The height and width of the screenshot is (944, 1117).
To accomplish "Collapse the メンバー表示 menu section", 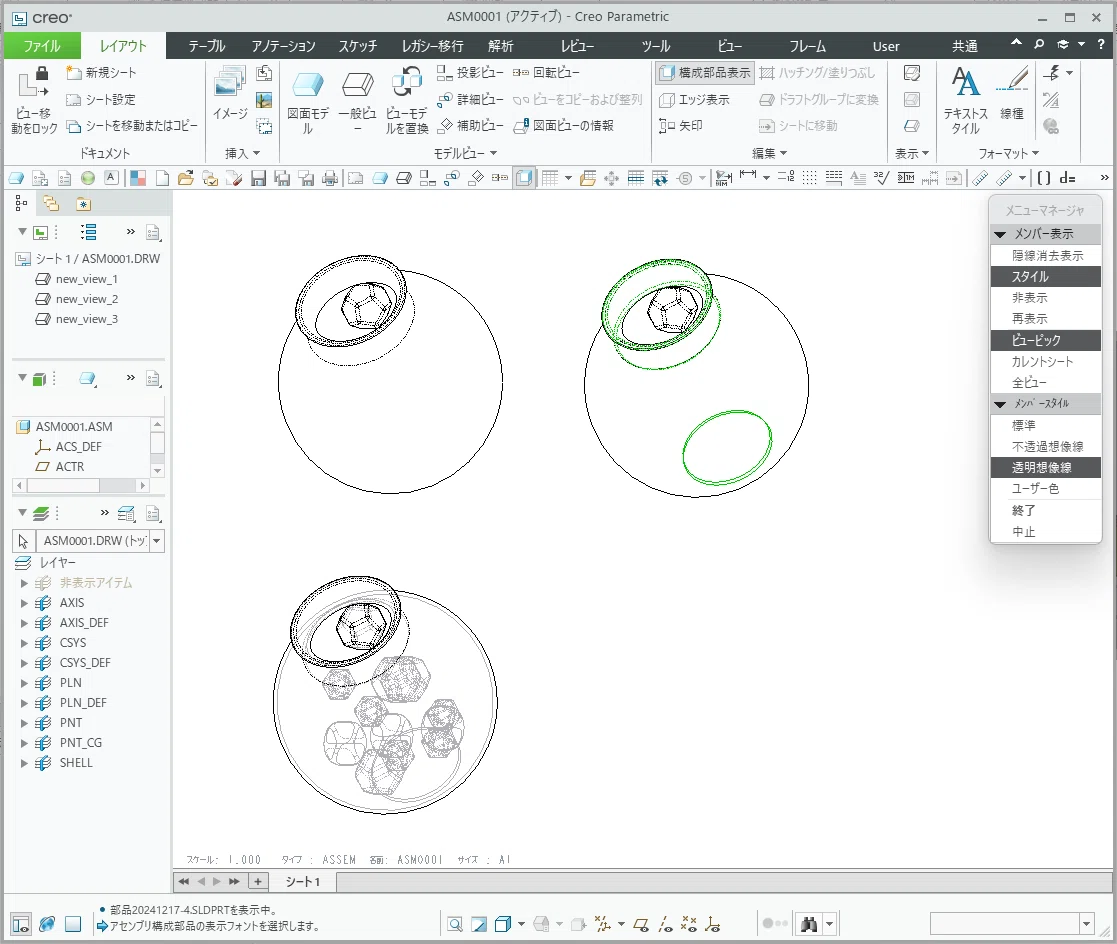I will point(1000,234).
